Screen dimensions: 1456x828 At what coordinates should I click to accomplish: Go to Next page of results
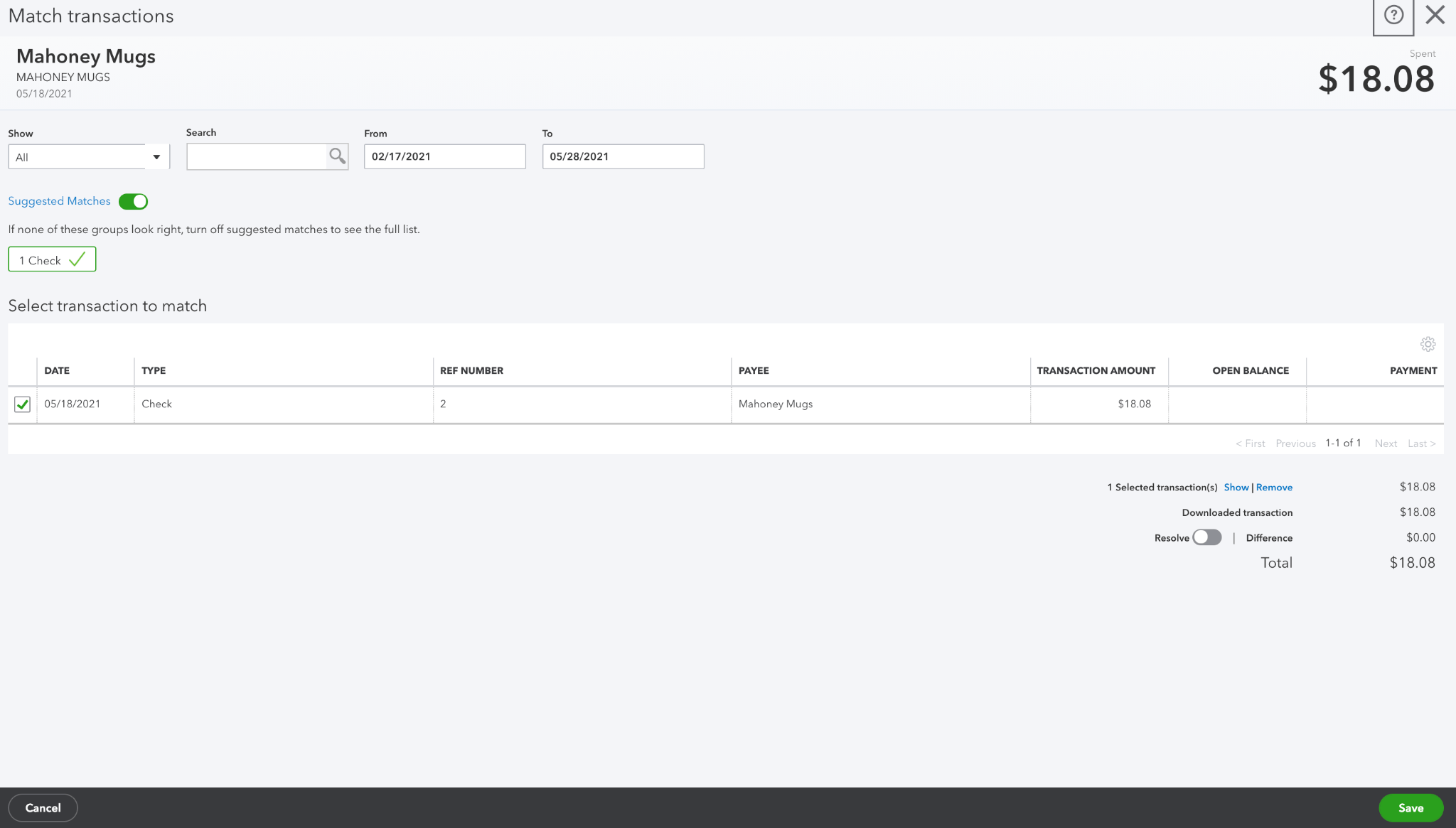pos(1386,443)
